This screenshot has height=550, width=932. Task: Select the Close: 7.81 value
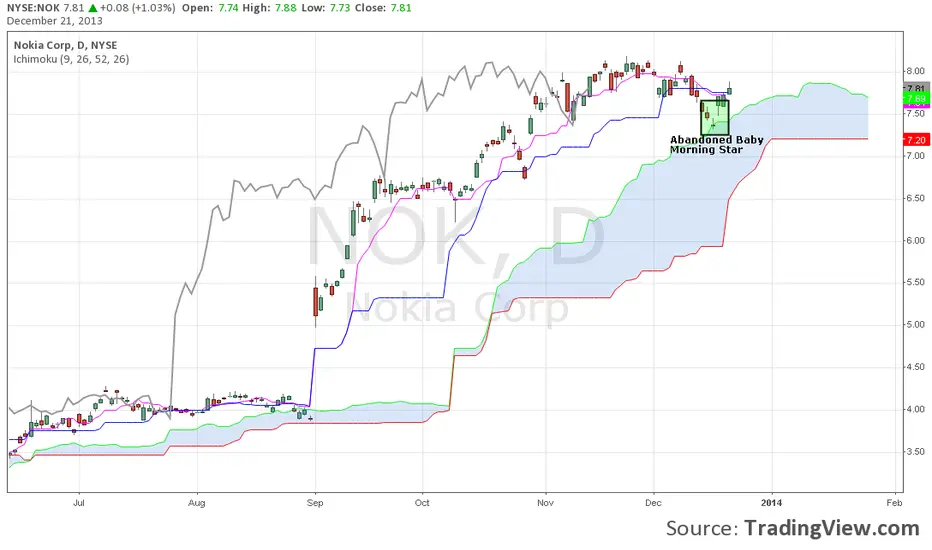point(383,8)
